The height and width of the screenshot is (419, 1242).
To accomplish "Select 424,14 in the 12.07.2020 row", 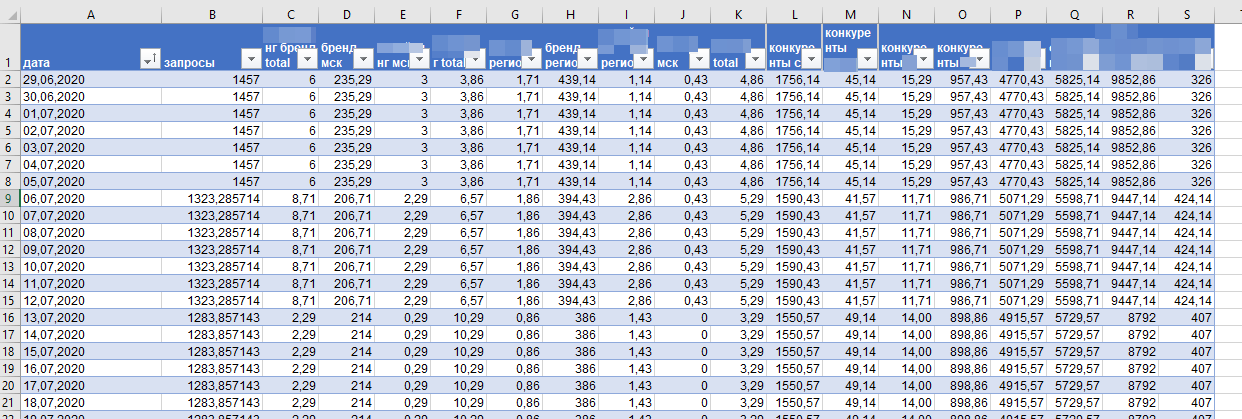I will [x=1186, y=300].
